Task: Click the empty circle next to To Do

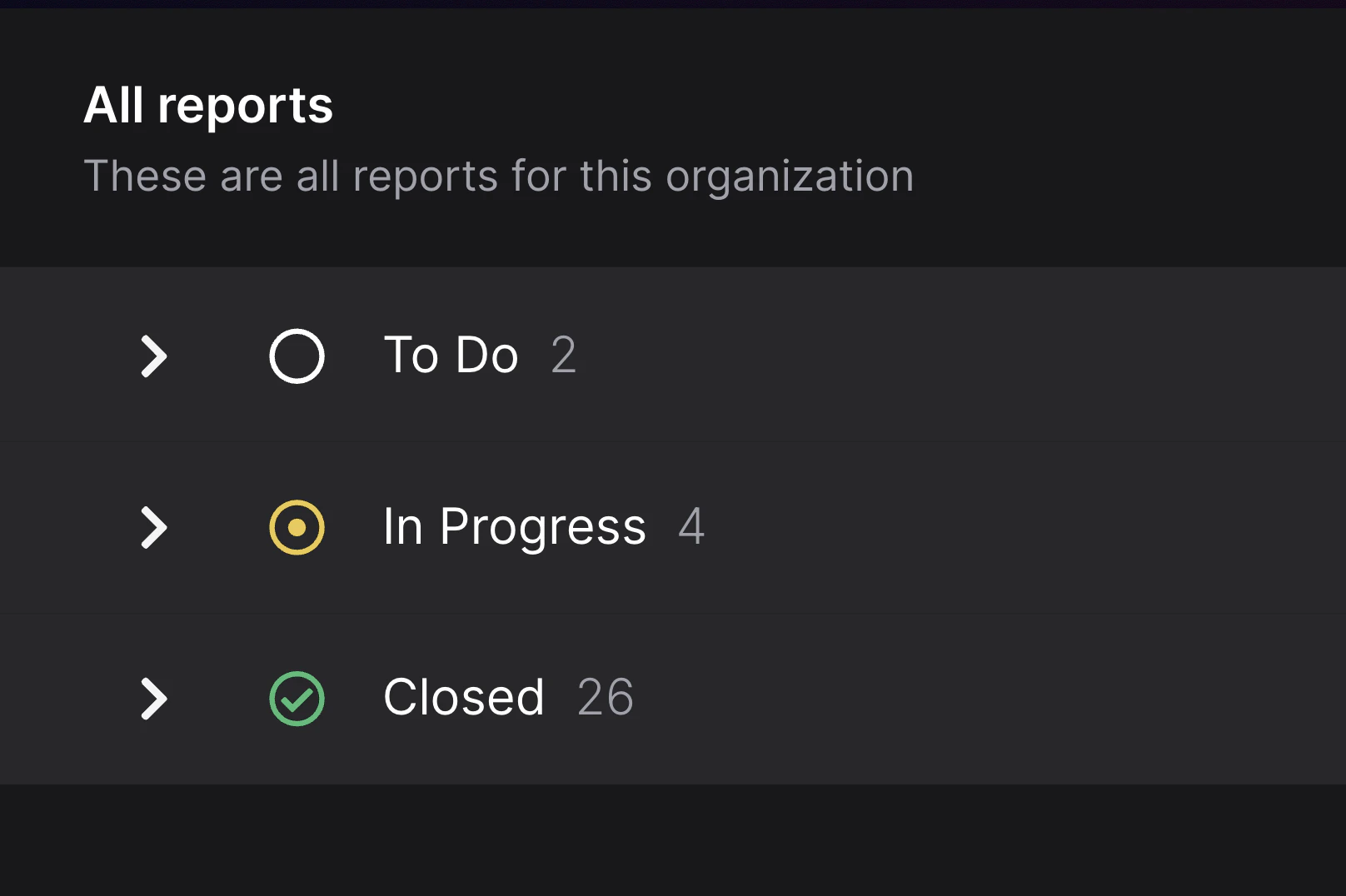Action: tap(297, 356)
